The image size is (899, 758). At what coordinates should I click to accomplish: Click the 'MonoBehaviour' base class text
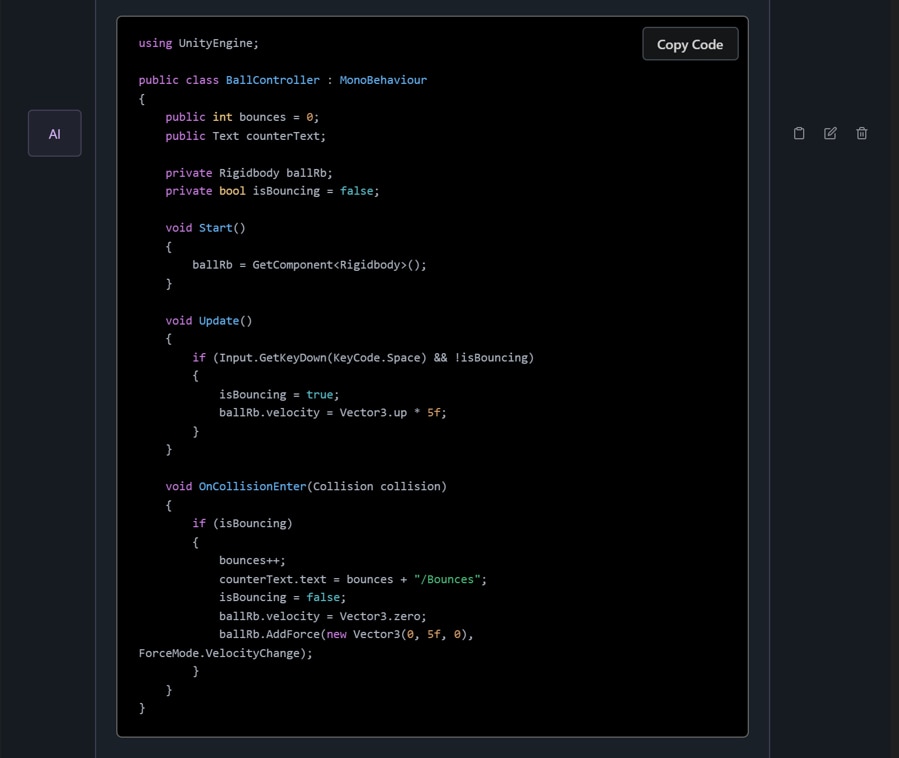(383, 80)
